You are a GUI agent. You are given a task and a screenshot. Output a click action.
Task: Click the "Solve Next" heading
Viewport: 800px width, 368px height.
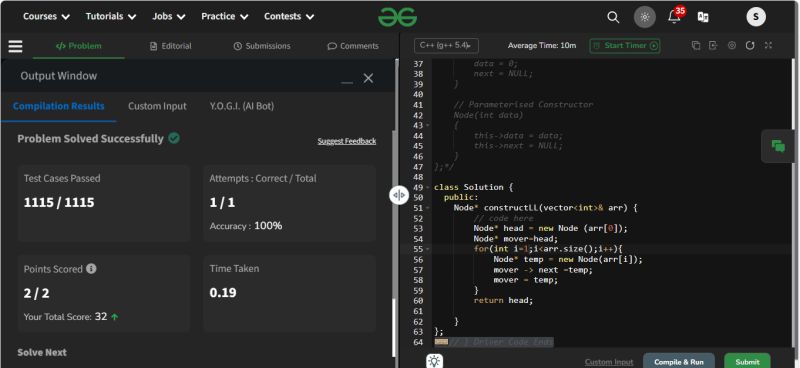tap(42, 352)
